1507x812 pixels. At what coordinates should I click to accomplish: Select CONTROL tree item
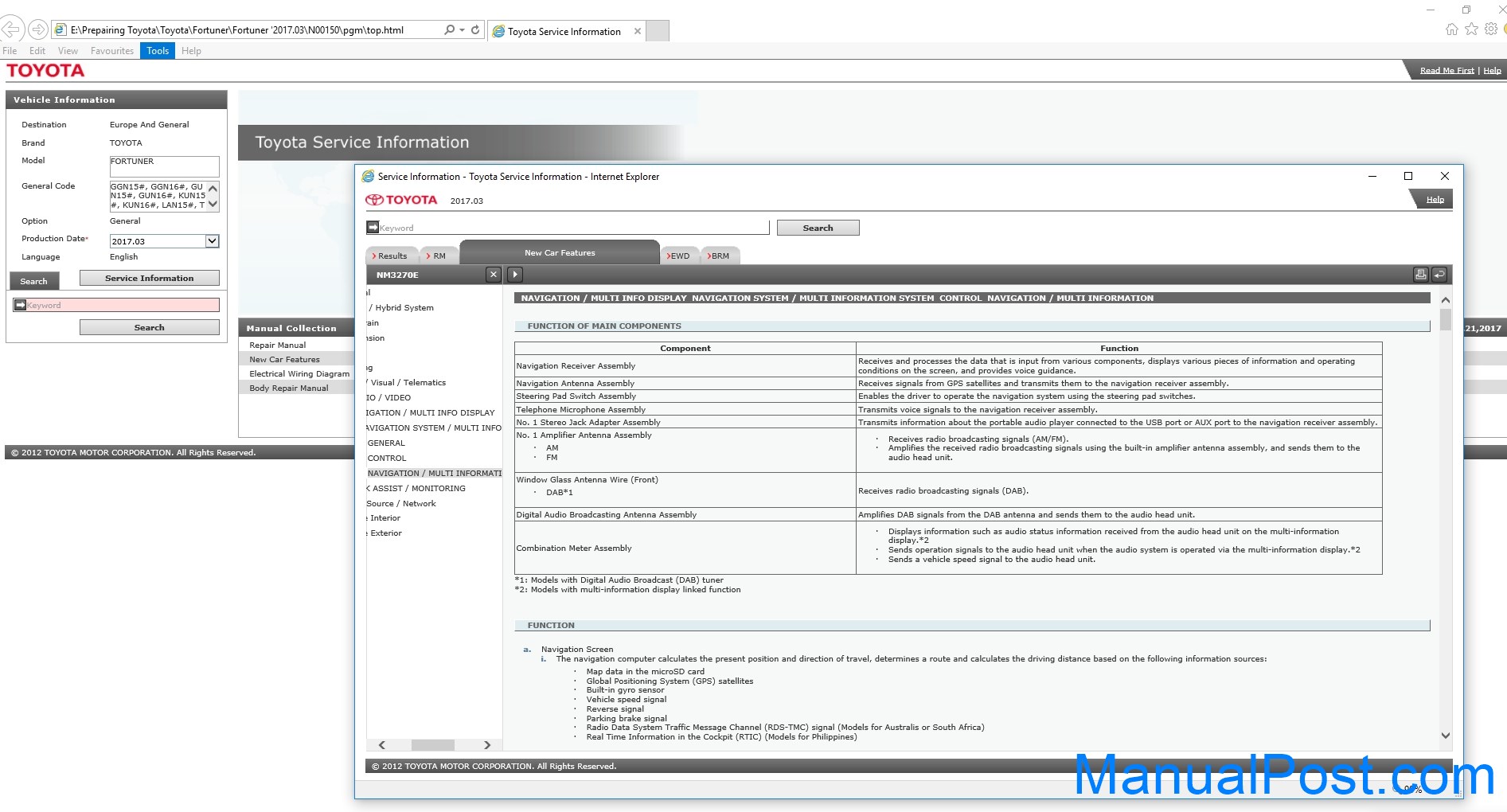pyautogui.click(x=387, y=458)
